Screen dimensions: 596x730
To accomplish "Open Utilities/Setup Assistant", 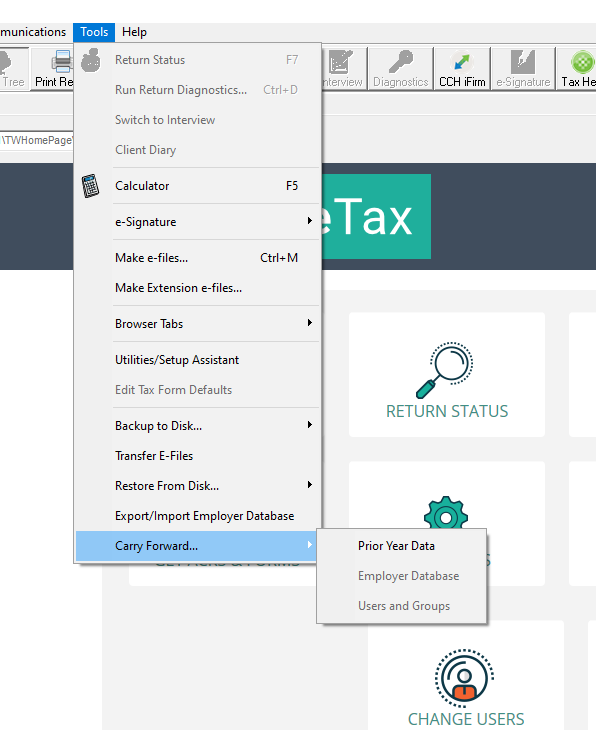I will (x=198, y=360).
